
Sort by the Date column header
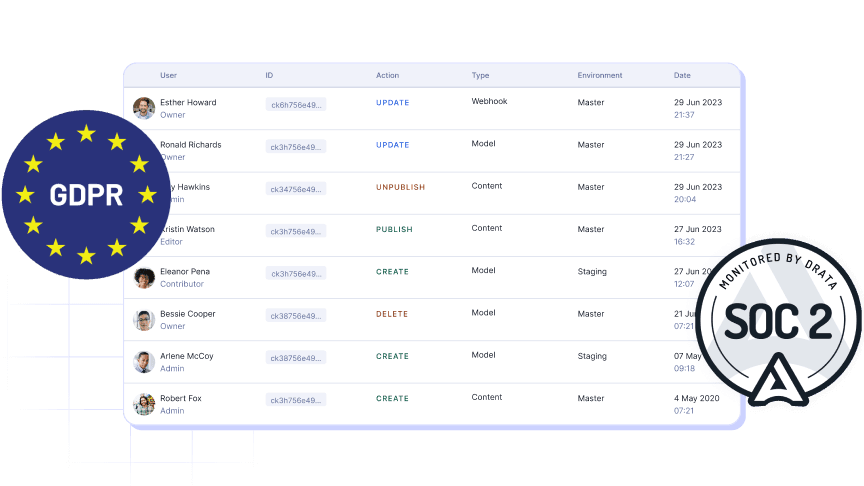[682, 76]
